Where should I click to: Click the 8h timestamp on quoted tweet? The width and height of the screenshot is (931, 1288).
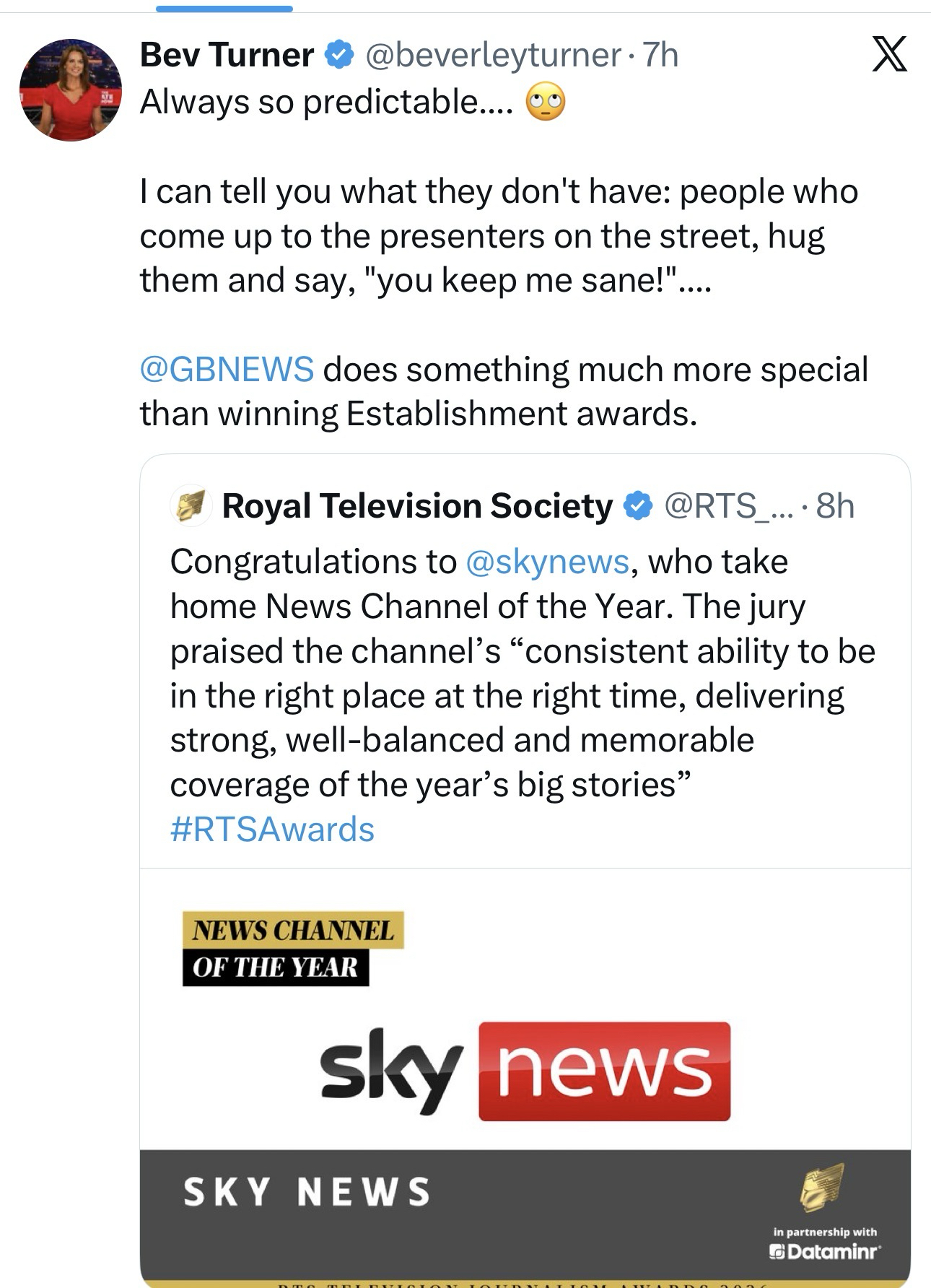tap(835, 506)
